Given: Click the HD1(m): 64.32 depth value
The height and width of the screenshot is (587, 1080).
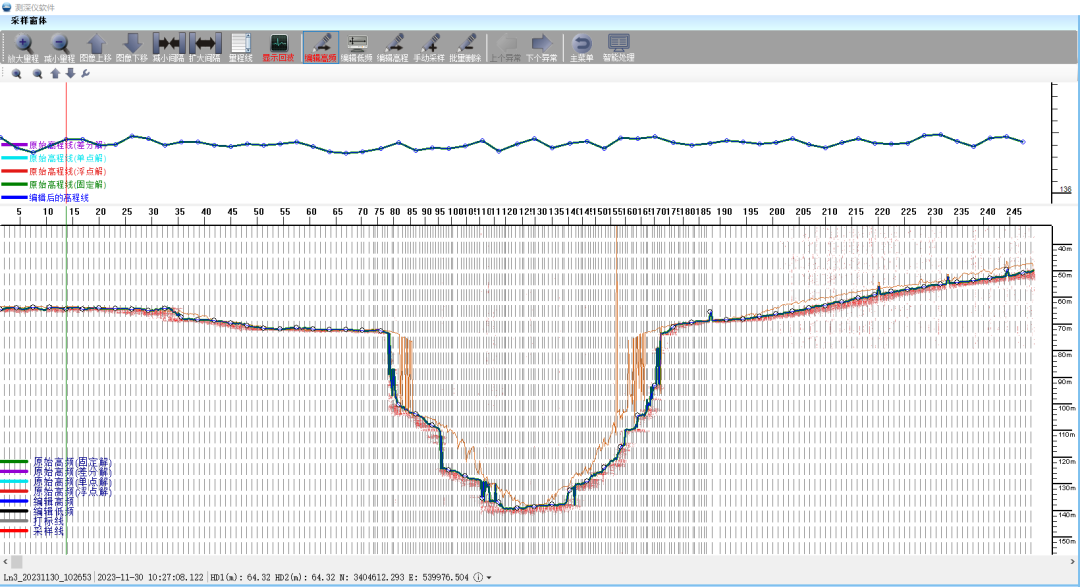Looking at the screenshot, I should tap(240, 577).
